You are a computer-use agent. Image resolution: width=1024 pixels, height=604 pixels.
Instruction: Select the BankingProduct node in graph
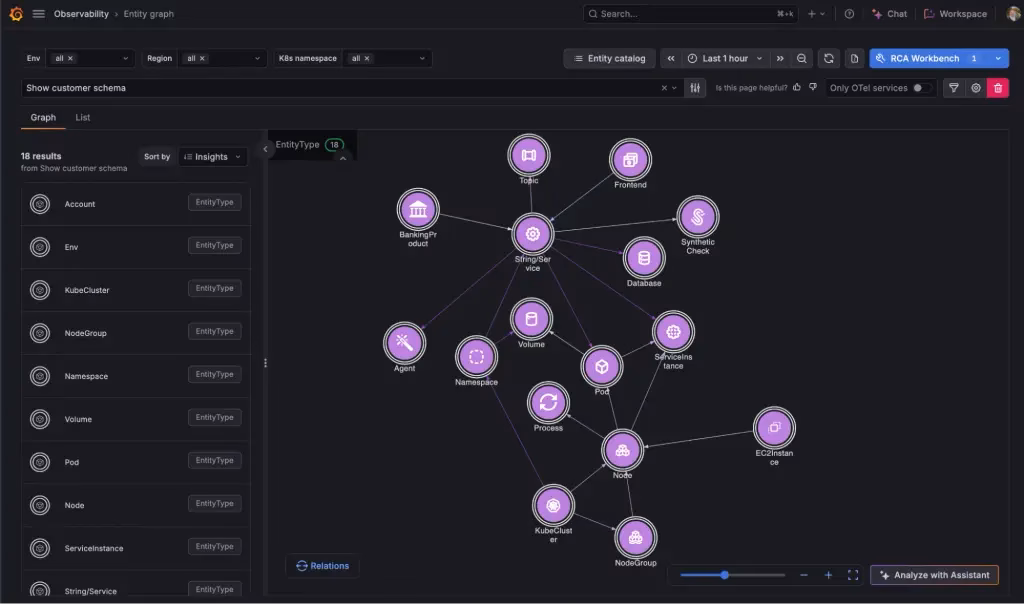(x=418, y=210)
